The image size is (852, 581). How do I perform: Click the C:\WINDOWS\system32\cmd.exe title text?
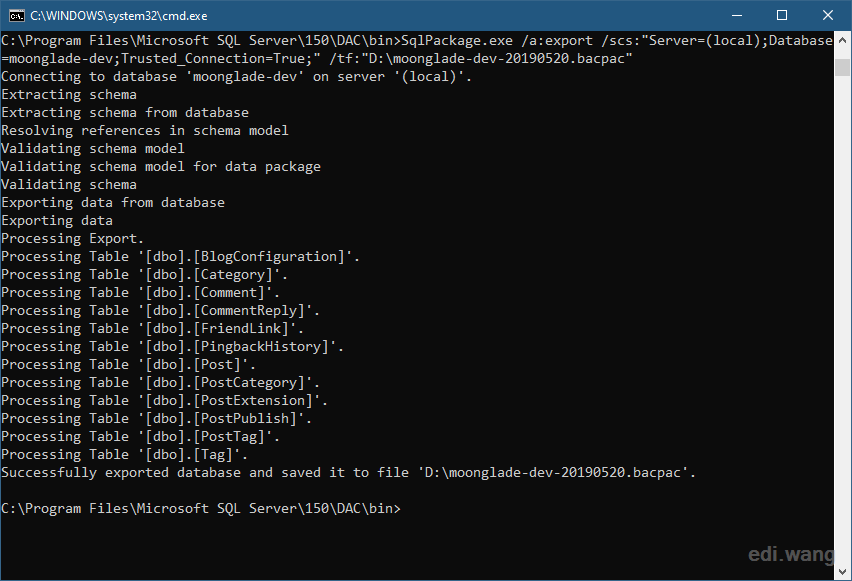[118, 16]
